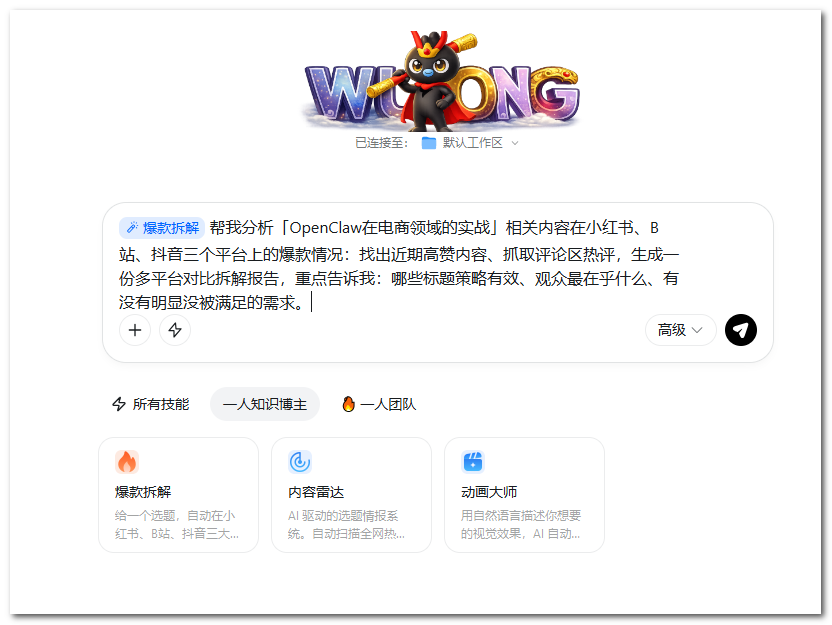
Task: Click the clapperboard icon on 动画大师 card
Action: (473, 462)
